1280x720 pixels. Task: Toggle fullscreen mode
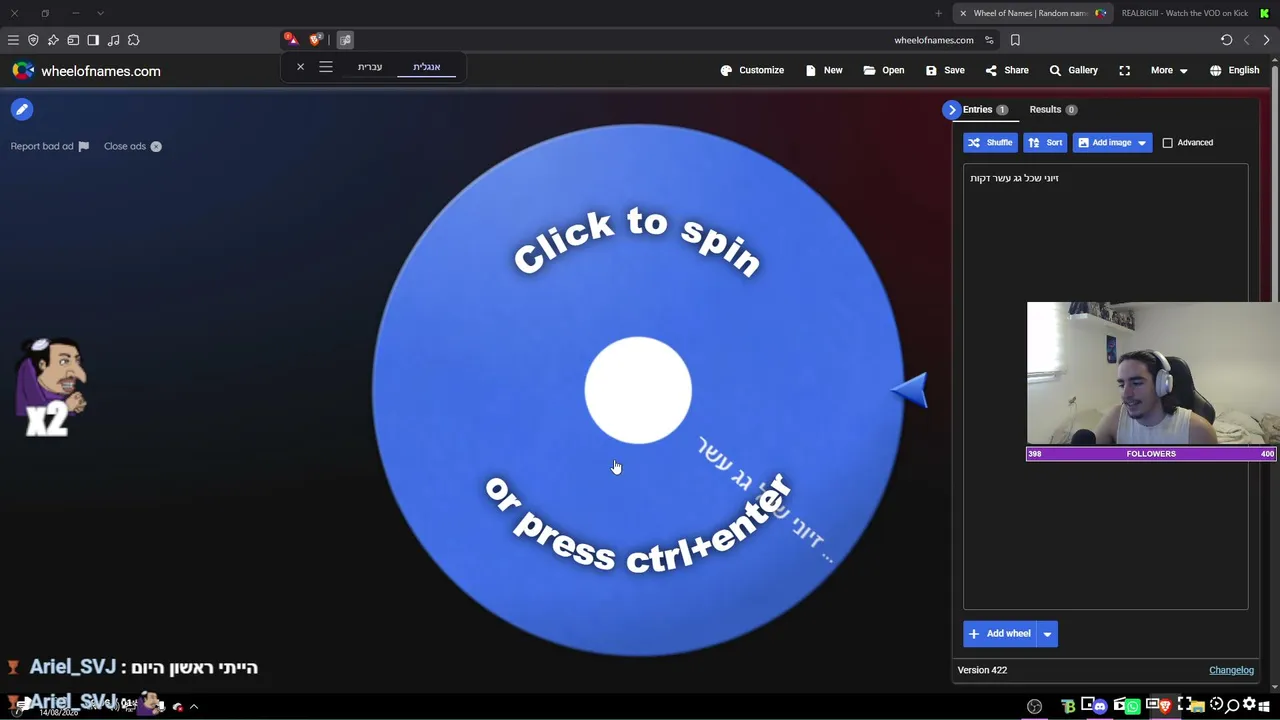1125,70
